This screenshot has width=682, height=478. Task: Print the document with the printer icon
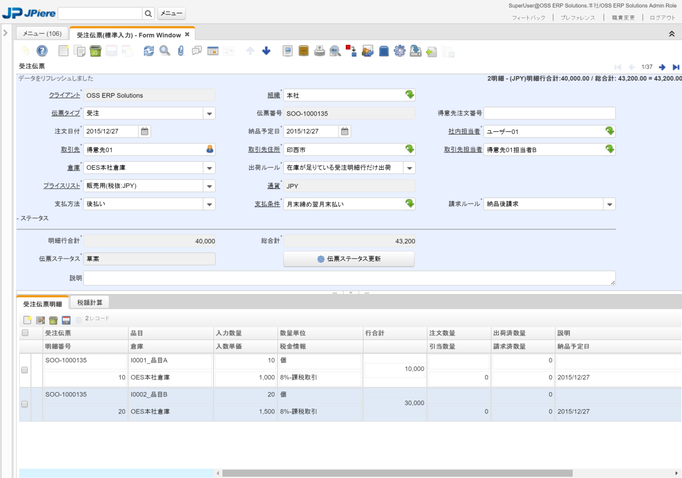319,51
